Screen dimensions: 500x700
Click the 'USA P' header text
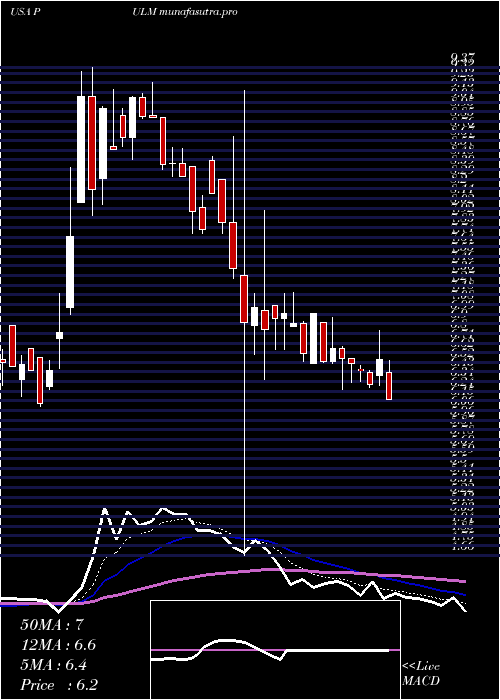click(x=26, y=12)
